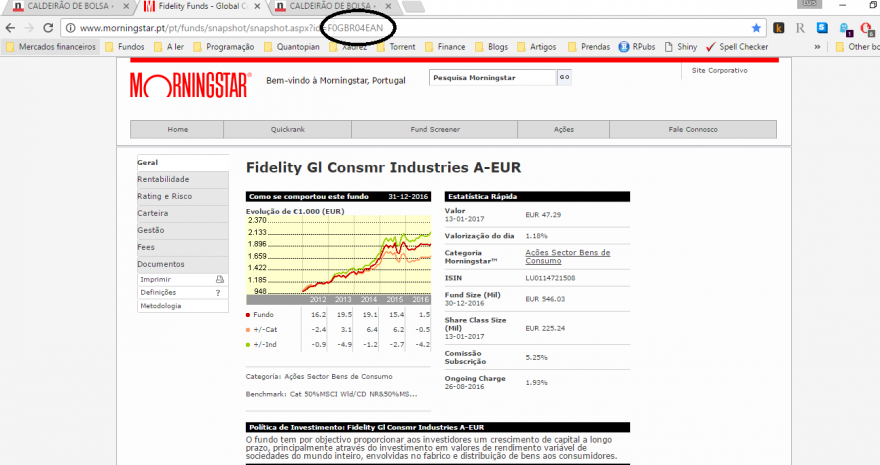Open the Blogs bookmark folder
This screenshot has height=465, width=880.
pyautogui.click(x=492, y=47)
